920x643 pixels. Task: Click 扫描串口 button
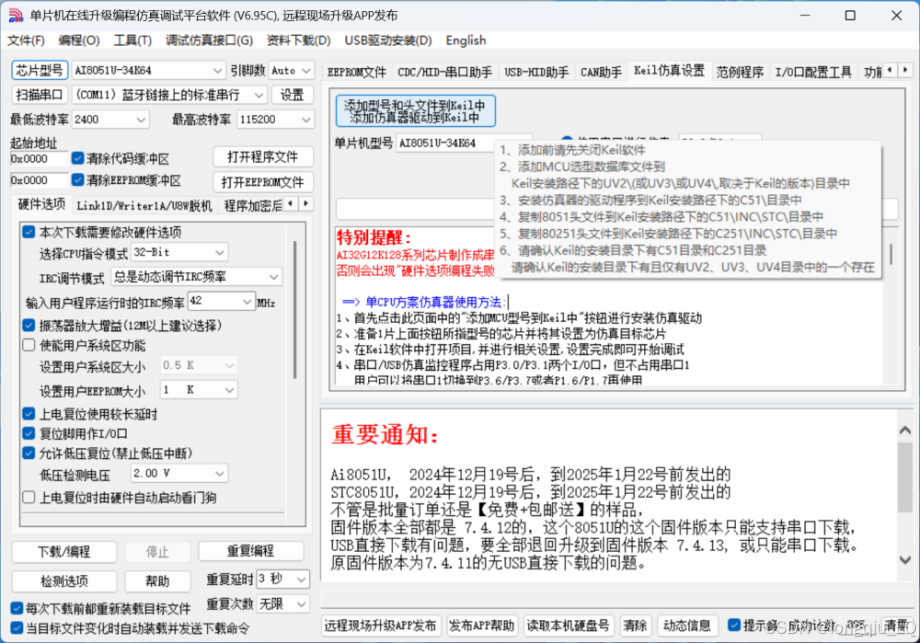(x=39, y=94)
